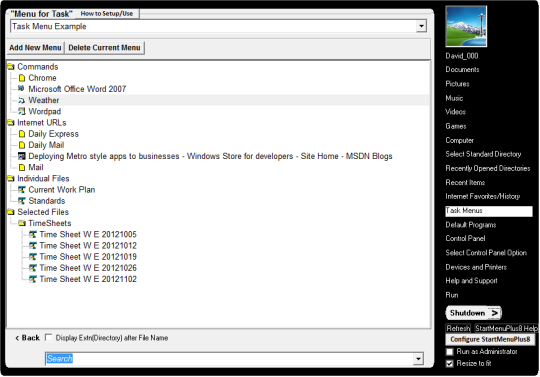Click the Time Sheet W E 20121019 icon
The height and width of the screenshot is (377, 540).
[33, 257]
